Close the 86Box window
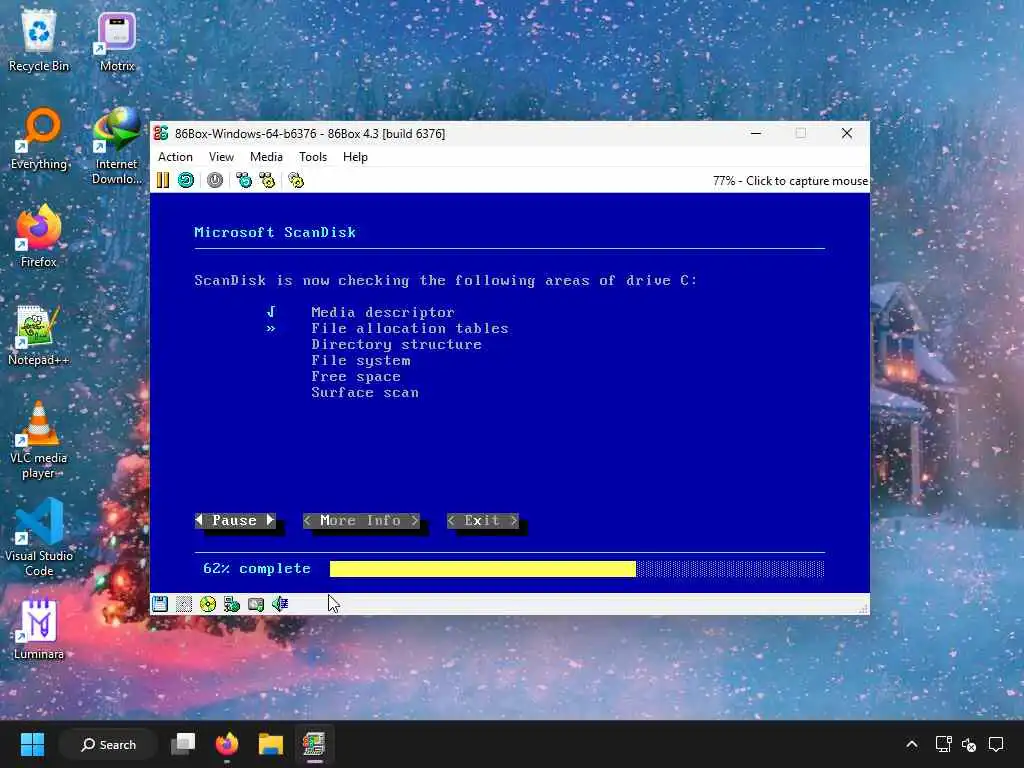This screenshot has height=768, width=1024. (x=847, y=133)
